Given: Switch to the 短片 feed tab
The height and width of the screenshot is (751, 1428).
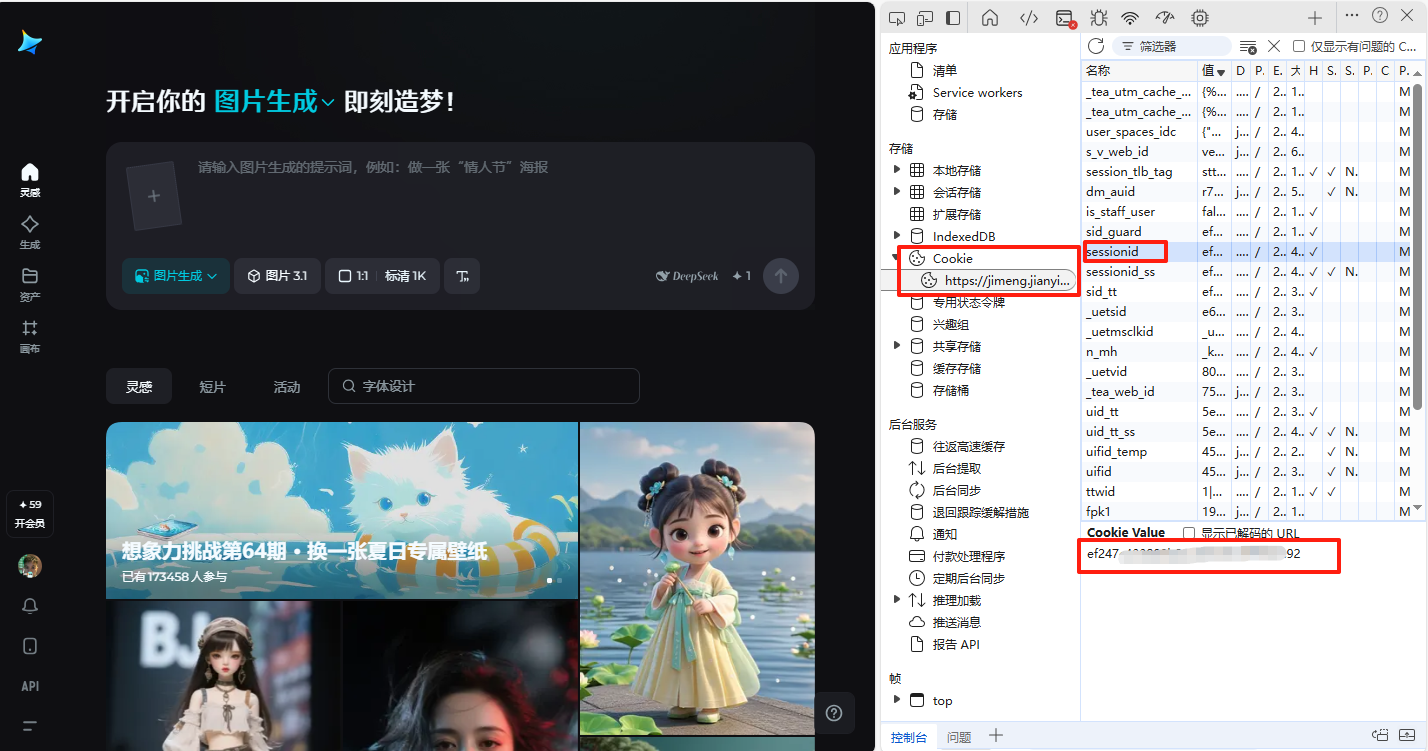Looking at the screenshot, I should click(x=213, y=386).
